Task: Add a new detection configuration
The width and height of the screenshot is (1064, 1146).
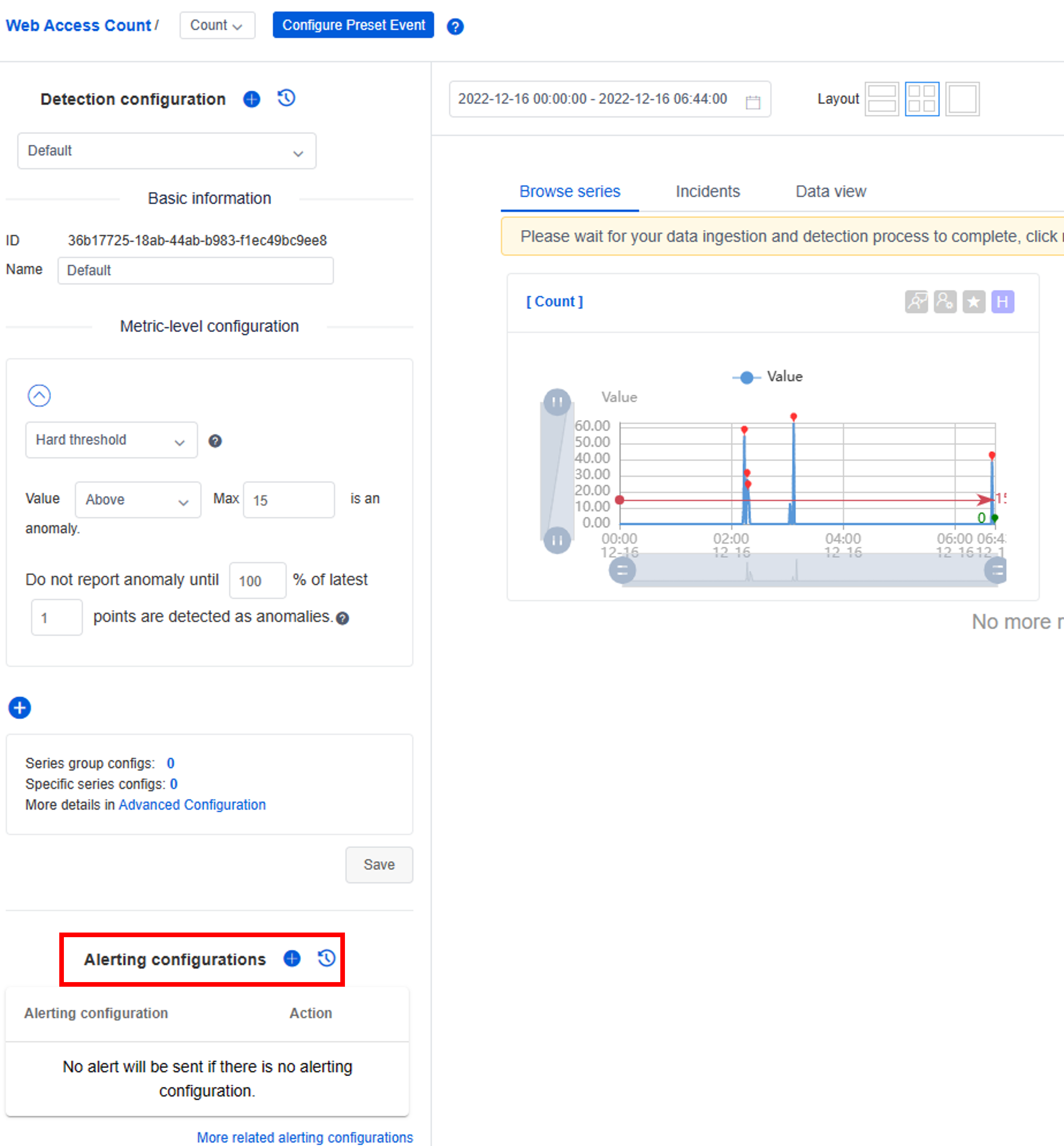Action: pos(251,99)
